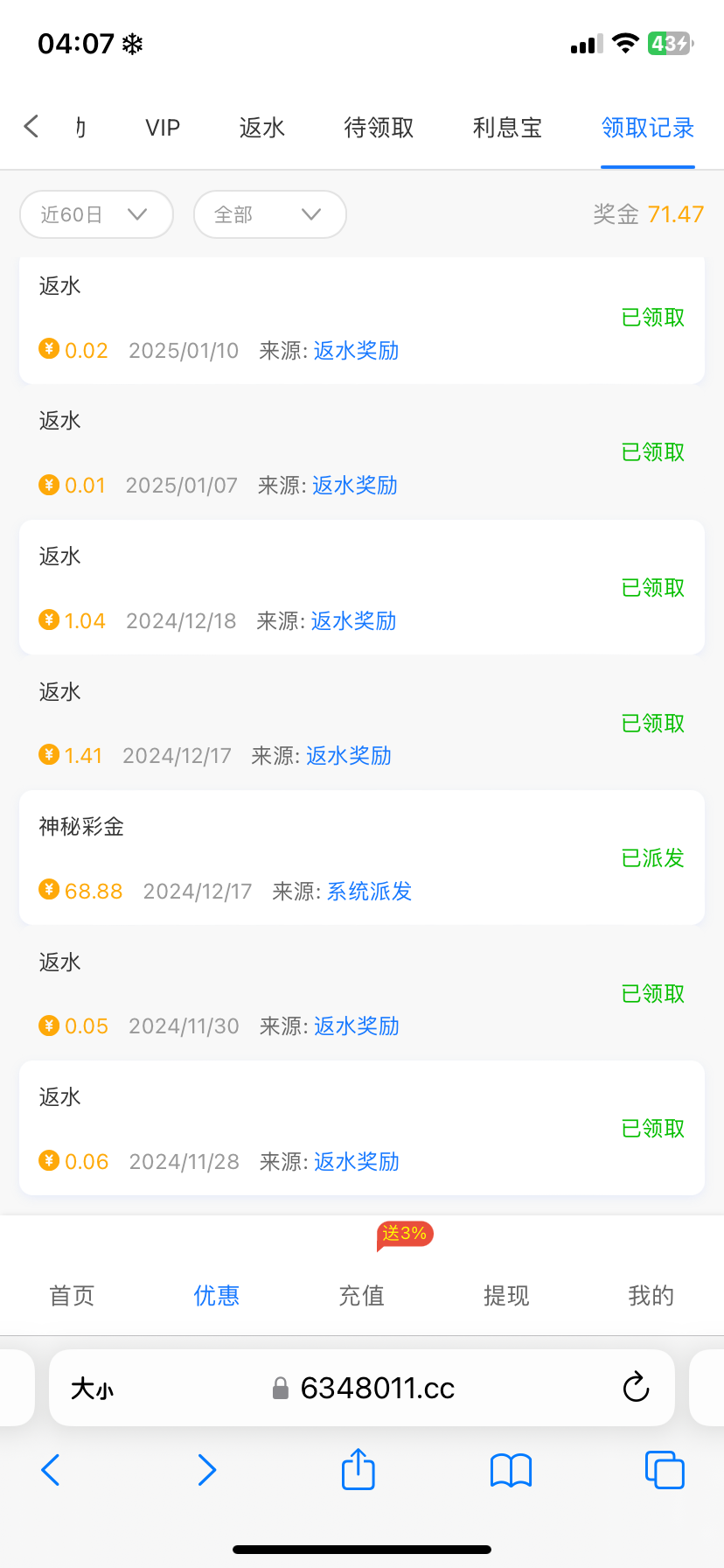Screen dimensions: 724x1568
Task: Tap the 6348011.cc address bar
Action: [376, 1388]
